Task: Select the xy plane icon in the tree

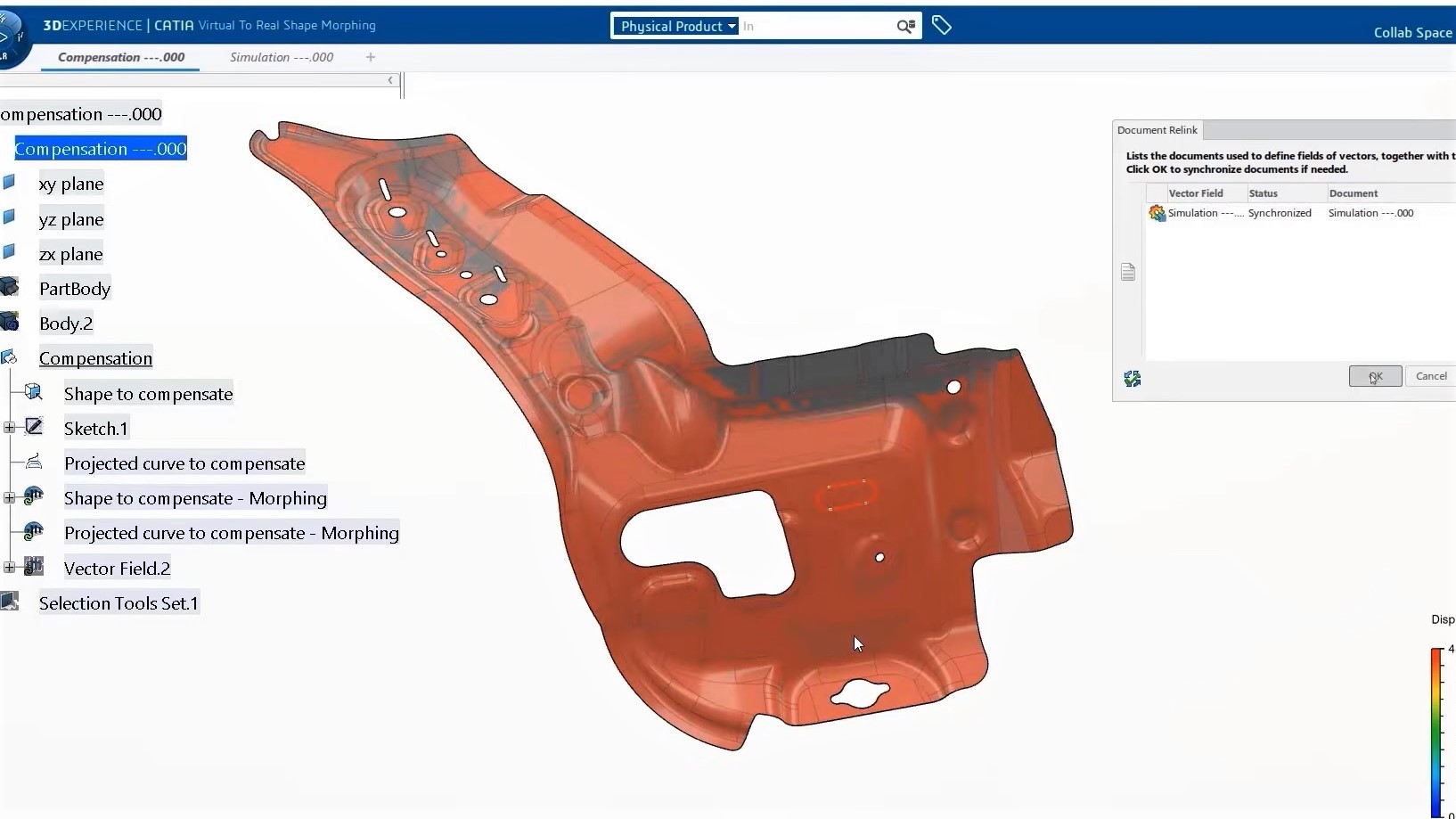Action: (10, 182)
